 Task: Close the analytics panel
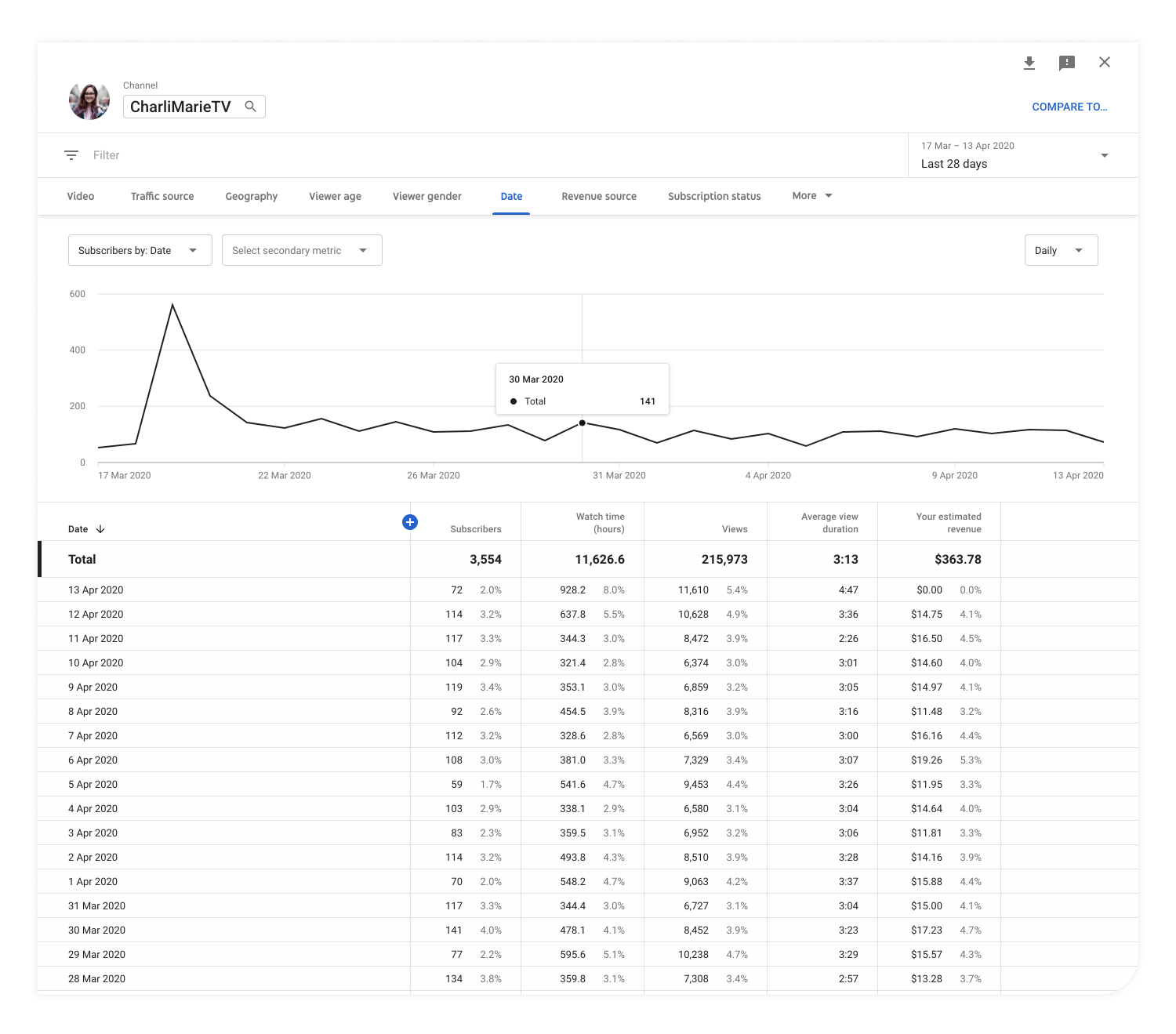click(1105, 62)
